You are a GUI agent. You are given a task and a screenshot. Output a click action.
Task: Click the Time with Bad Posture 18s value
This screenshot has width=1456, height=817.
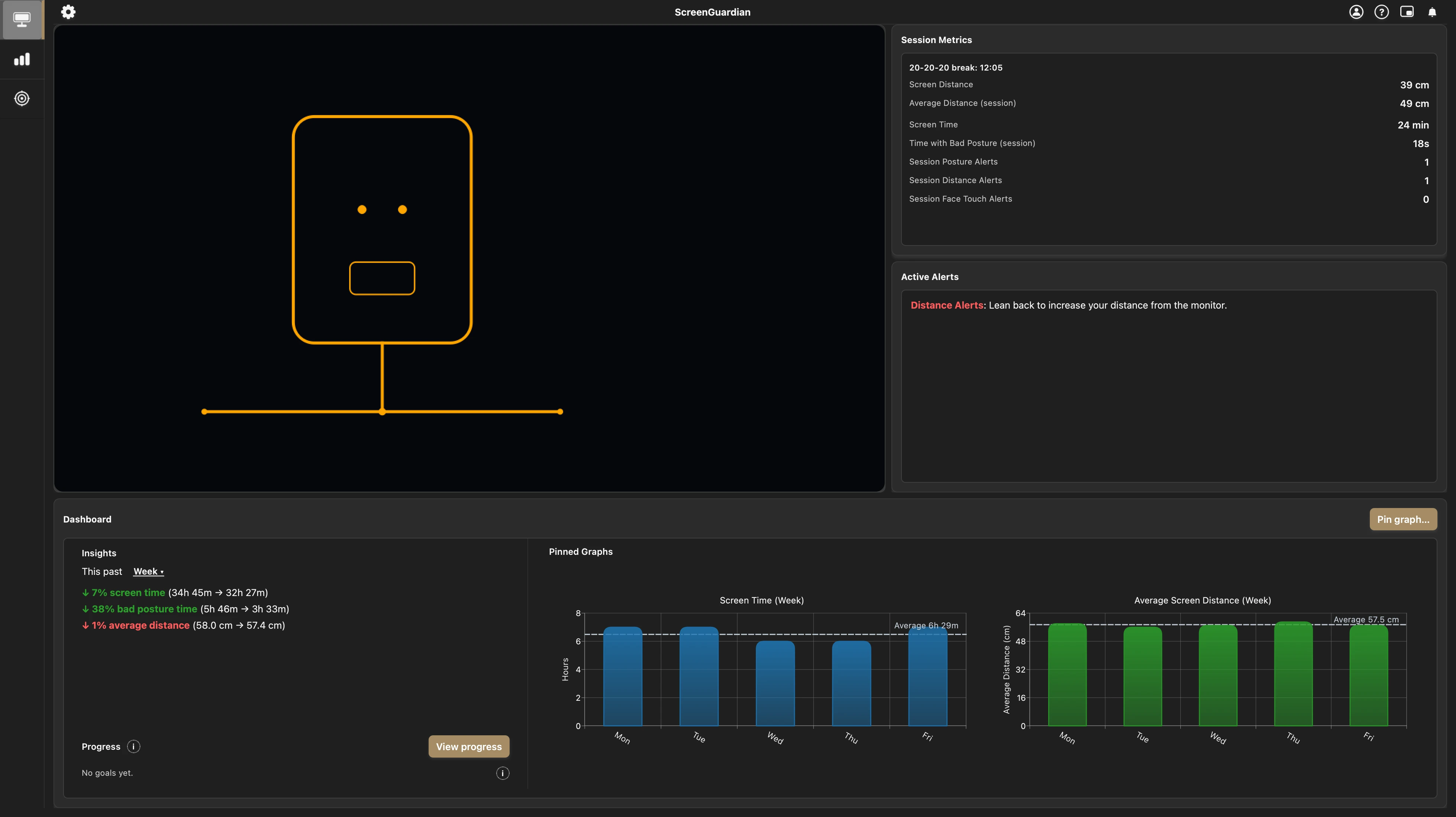coord(1420,143)
